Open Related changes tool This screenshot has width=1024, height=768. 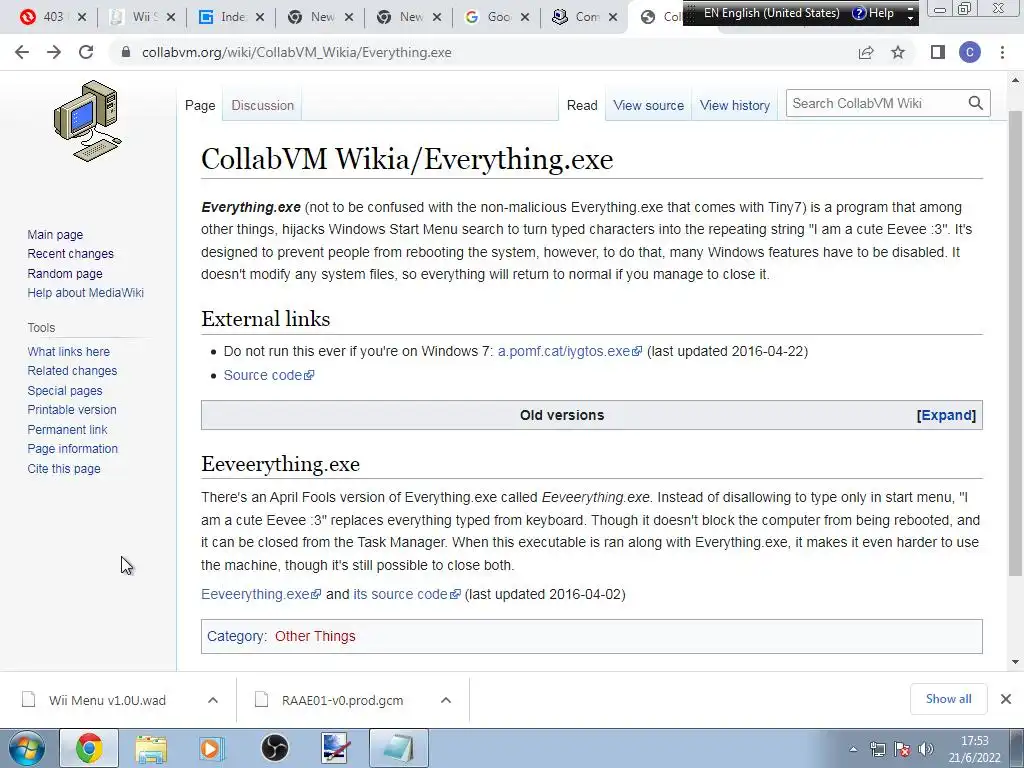(x=72, y=370)
